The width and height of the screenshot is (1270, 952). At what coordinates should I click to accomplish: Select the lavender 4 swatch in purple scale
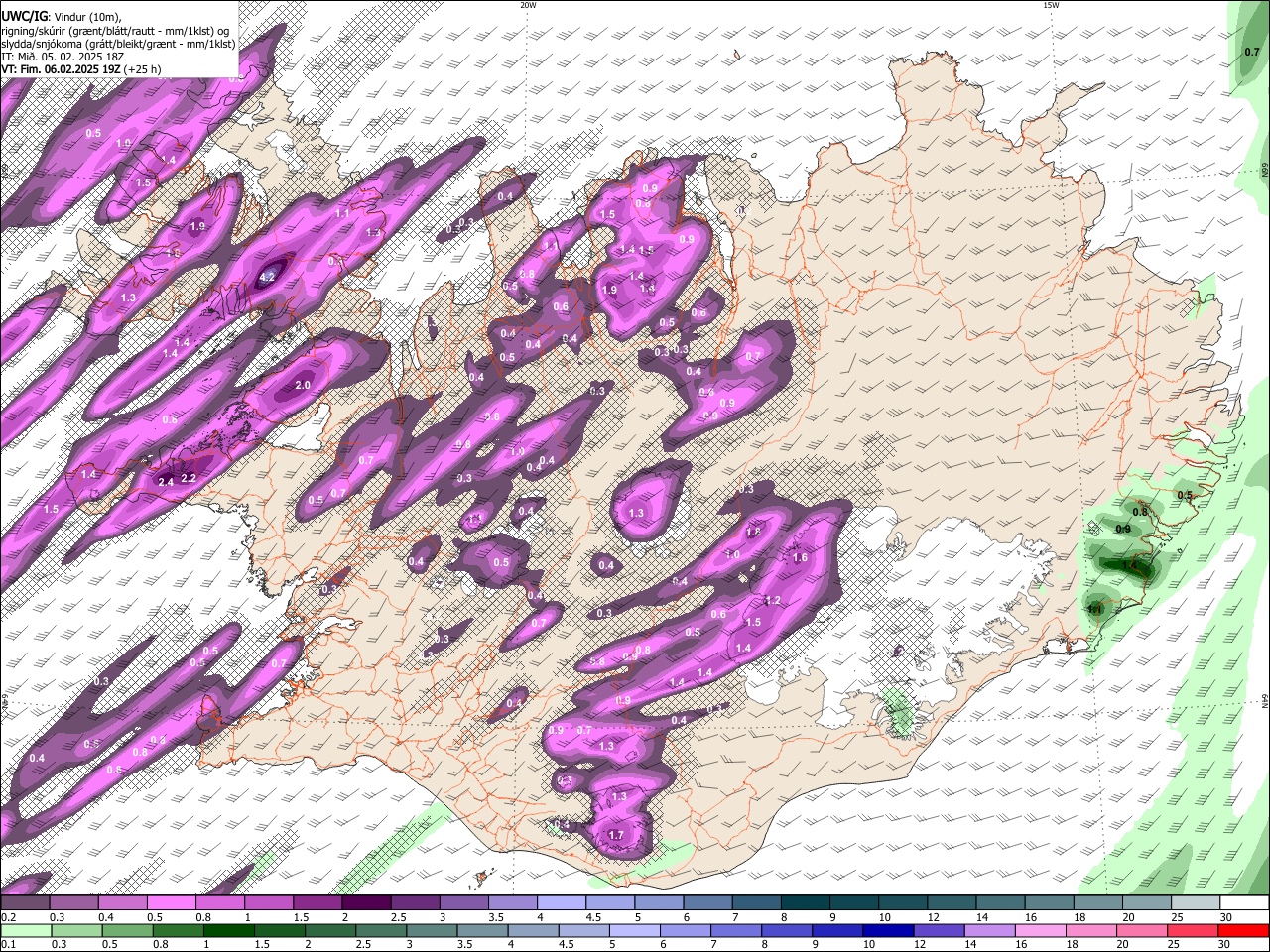pyautogui.click(x=562, y=902)
